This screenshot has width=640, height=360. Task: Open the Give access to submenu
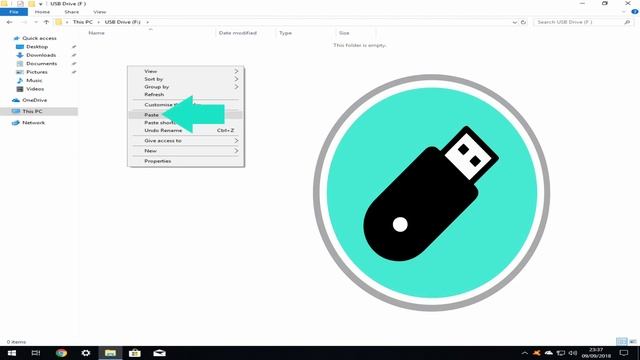(186, 140)
